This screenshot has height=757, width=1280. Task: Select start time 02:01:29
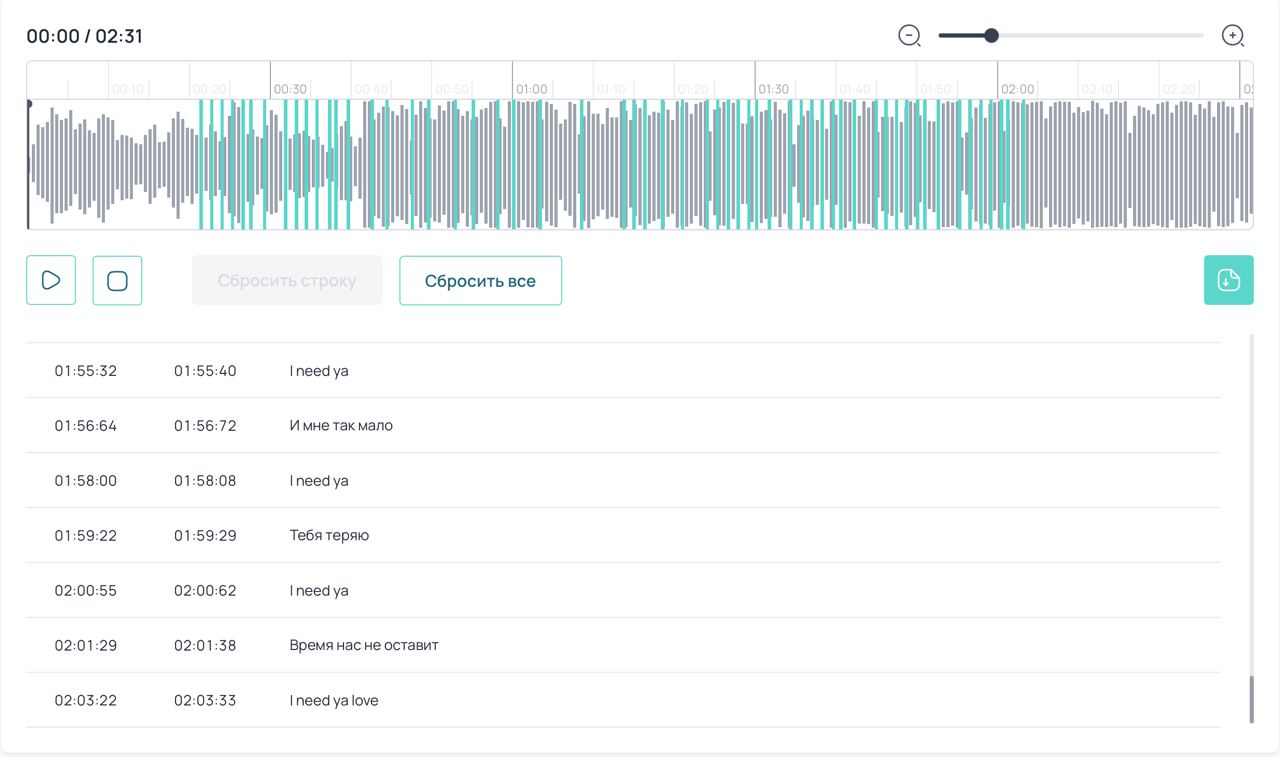pos(86,646)
